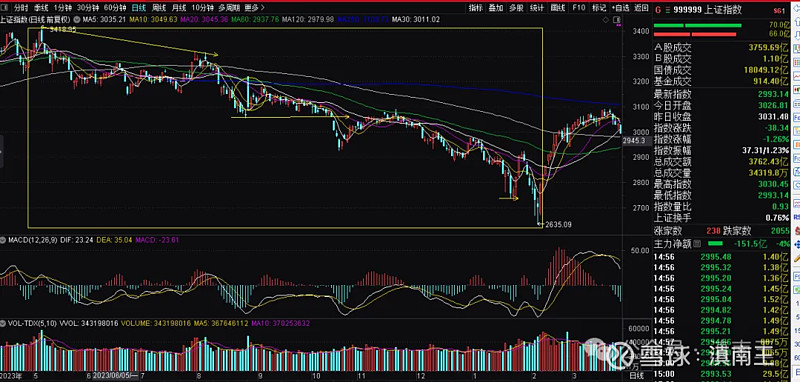
Task: Click the 叠加 overlay button
Action: [x=495, y=8]
